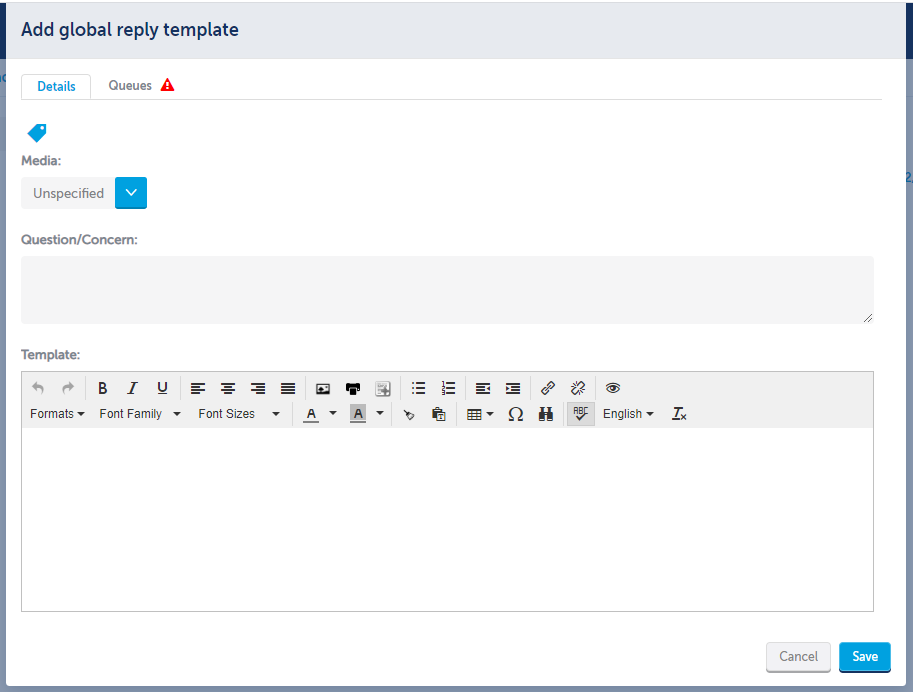The image size is (913, 692).
Task: Switch to the Queues tab
Action: tap(130, 86)
